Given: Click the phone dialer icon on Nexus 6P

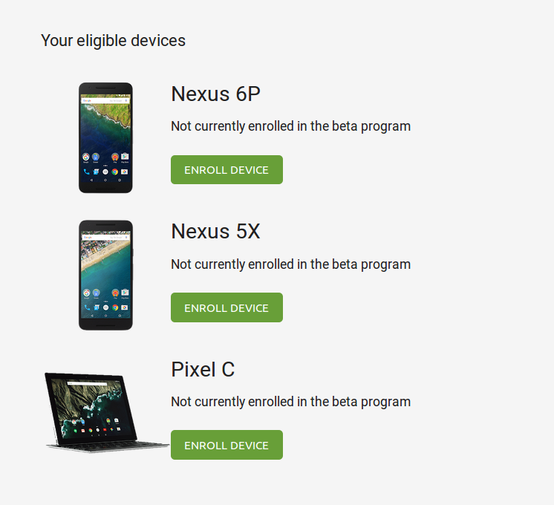Looking at the screenshot, I should (87, 172).
